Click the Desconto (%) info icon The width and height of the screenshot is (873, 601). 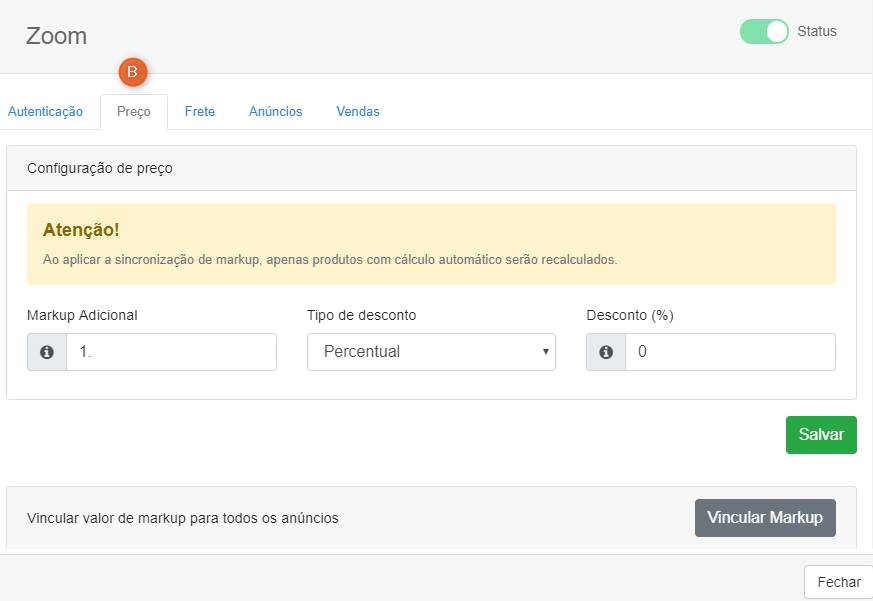pos(606,352)
